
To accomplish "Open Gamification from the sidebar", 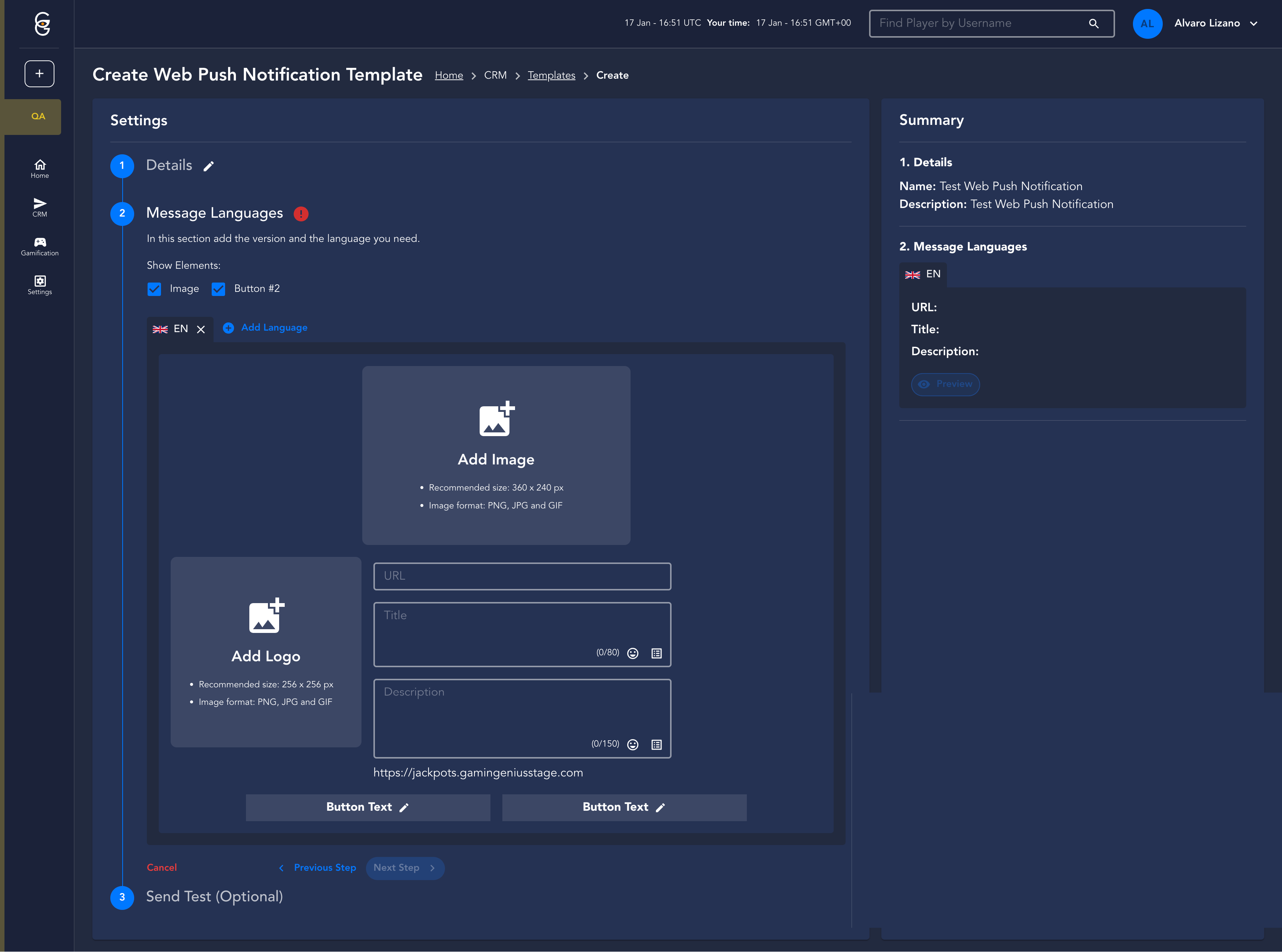I will click(39, 246).
